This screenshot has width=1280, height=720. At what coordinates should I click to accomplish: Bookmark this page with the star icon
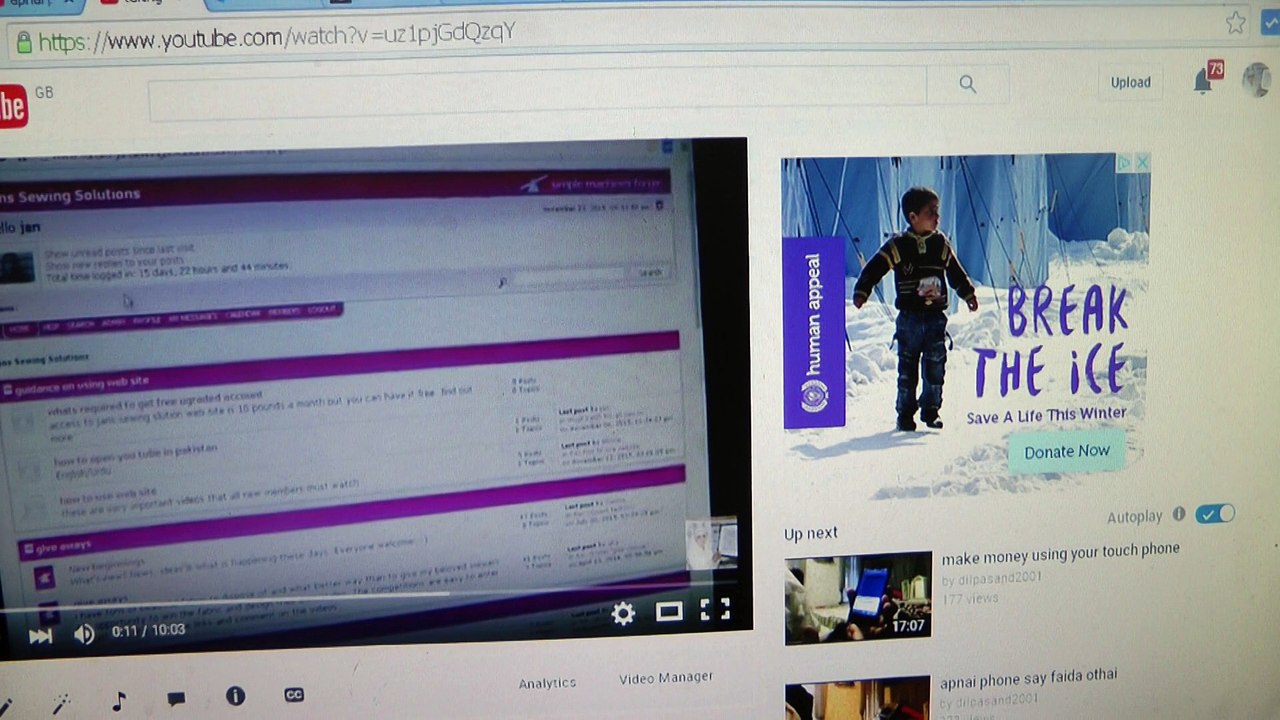click(x=1236, y=22)
